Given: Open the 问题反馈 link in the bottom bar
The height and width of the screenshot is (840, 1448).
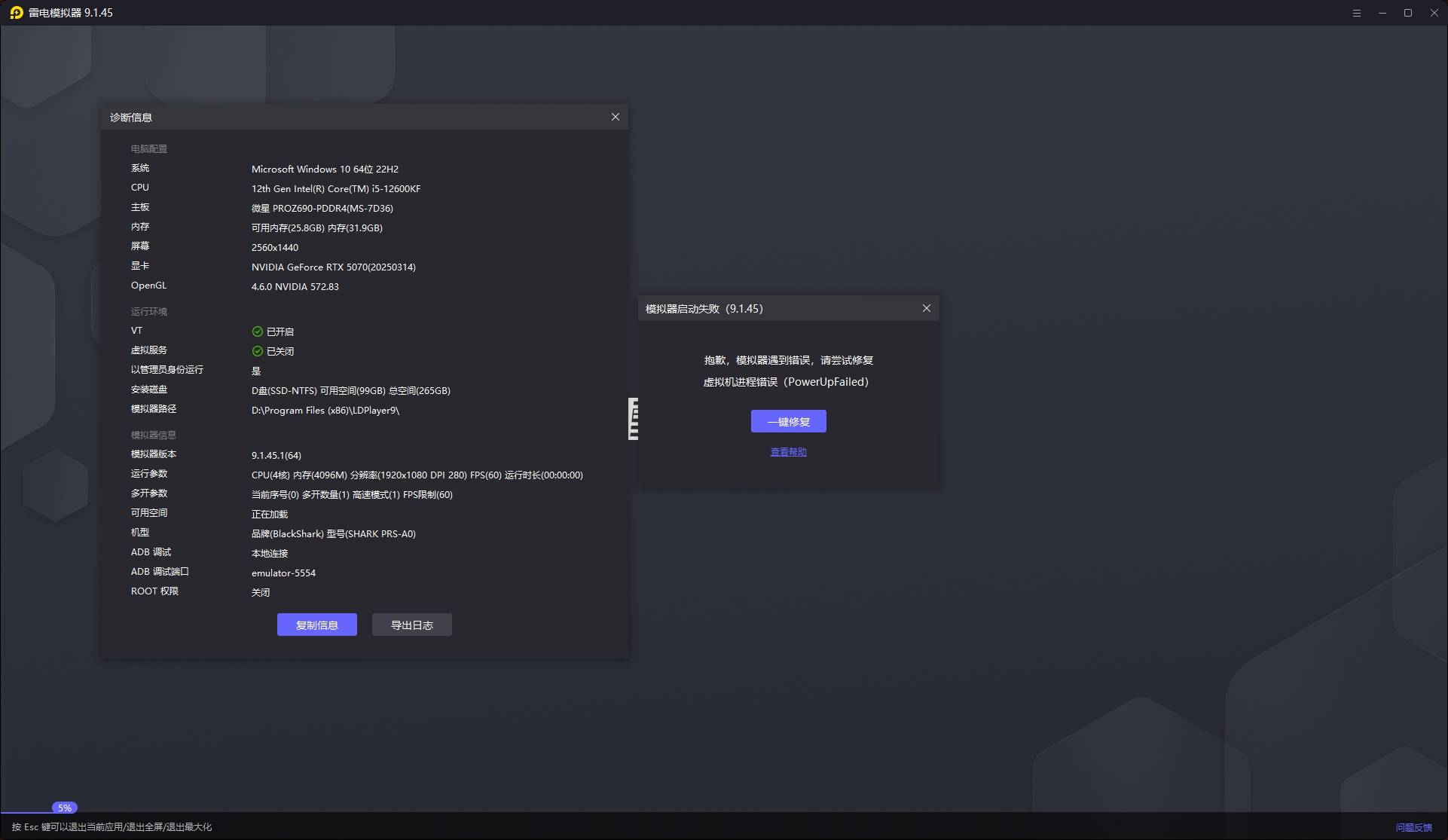Looking at the screenshot, I should (1413, 827).
